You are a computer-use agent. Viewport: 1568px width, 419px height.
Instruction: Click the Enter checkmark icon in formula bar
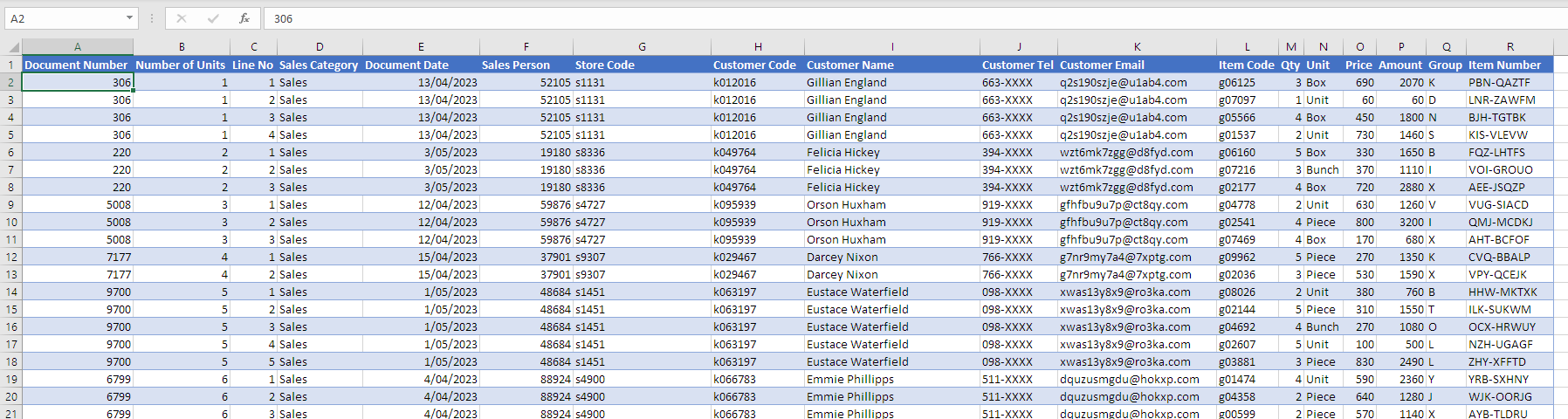coord(212,18)
